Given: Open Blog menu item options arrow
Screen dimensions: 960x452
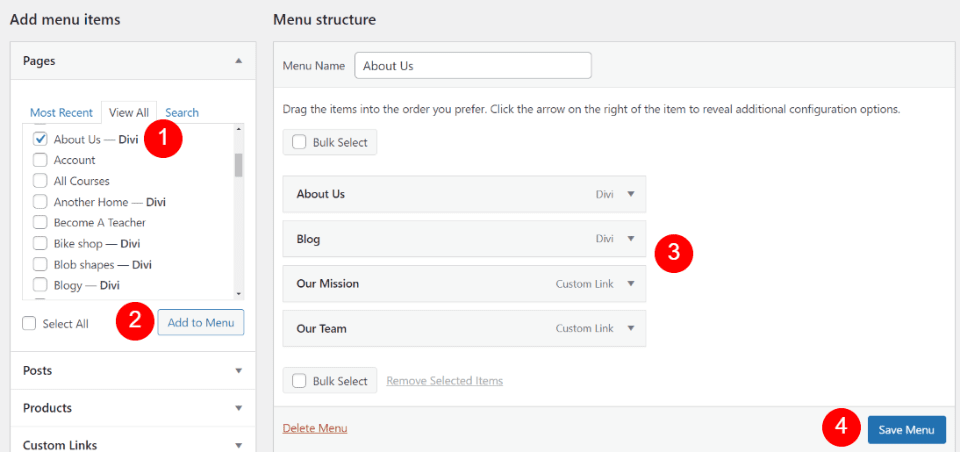Looking at the screenshot, I should (631, 239).
